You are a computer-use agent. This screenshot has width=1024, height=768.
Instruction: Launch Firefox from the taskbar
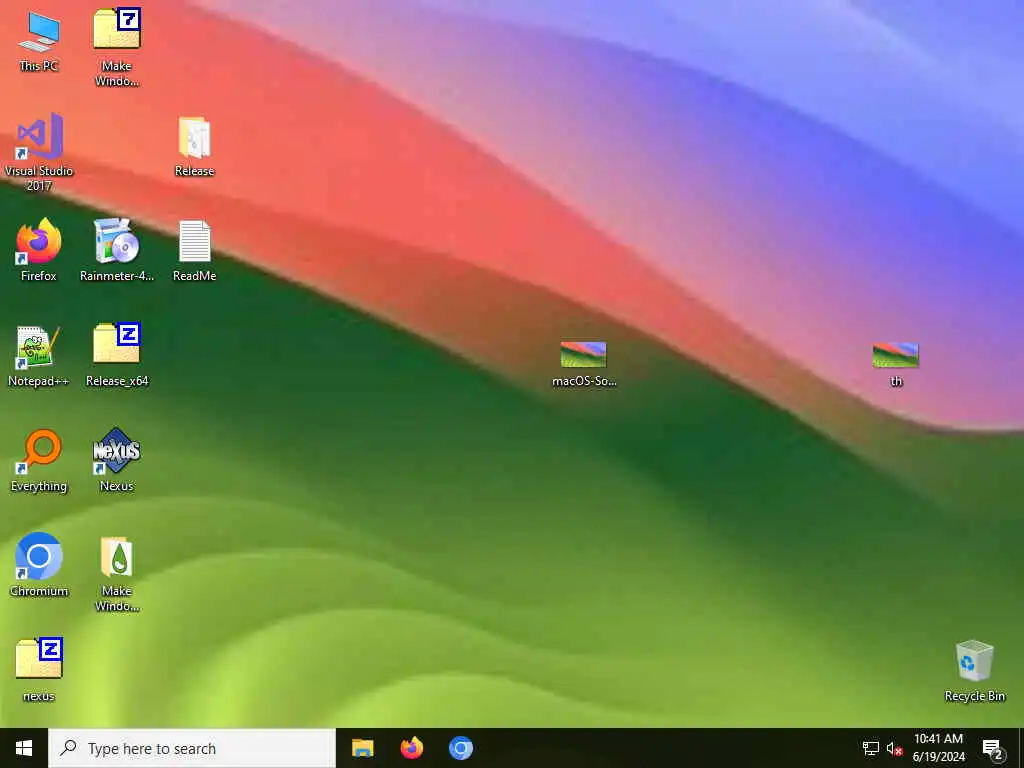(411, 748)
